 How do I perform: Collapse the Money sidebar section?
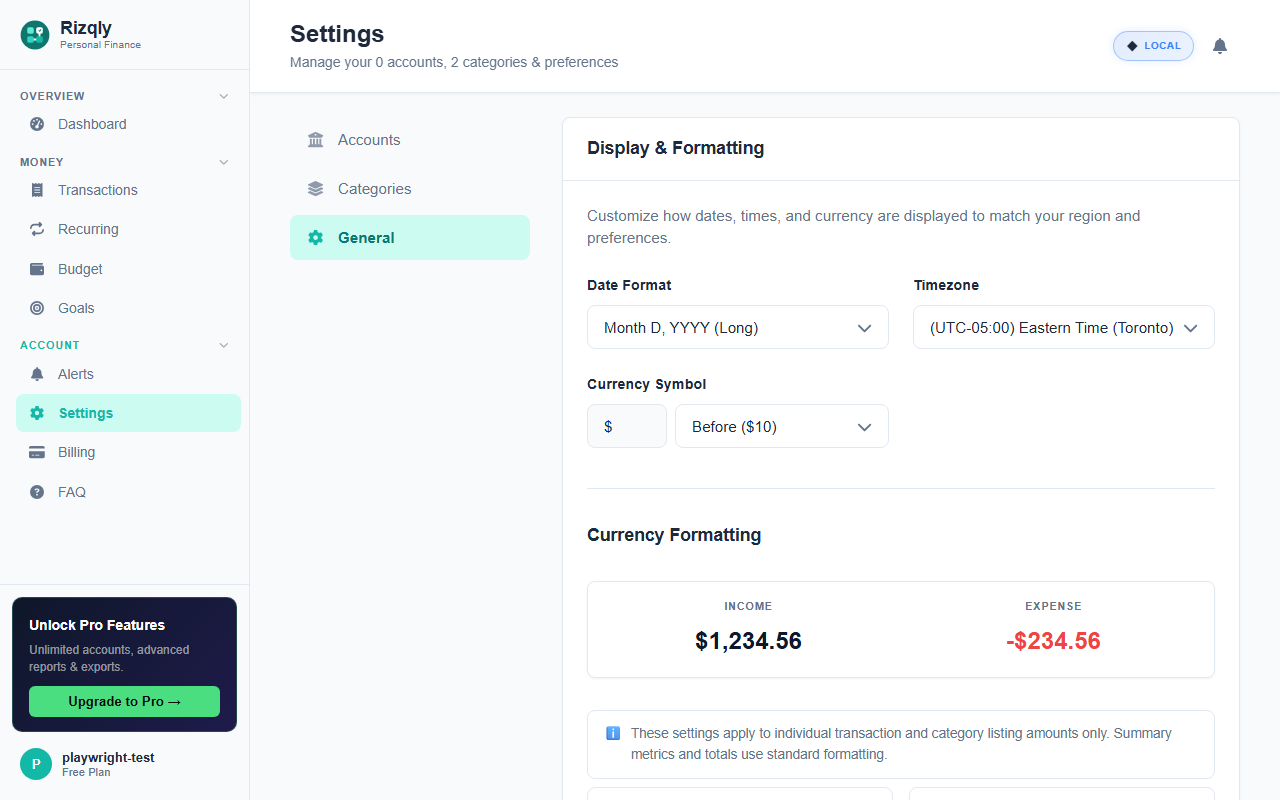(x=224, y=162)
